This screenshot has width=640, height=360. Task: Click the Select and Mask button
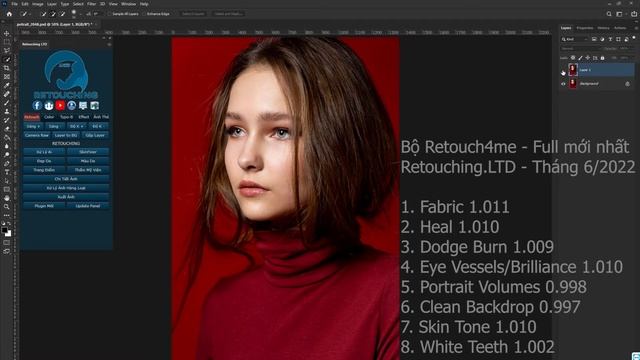[x=229, y=14]
